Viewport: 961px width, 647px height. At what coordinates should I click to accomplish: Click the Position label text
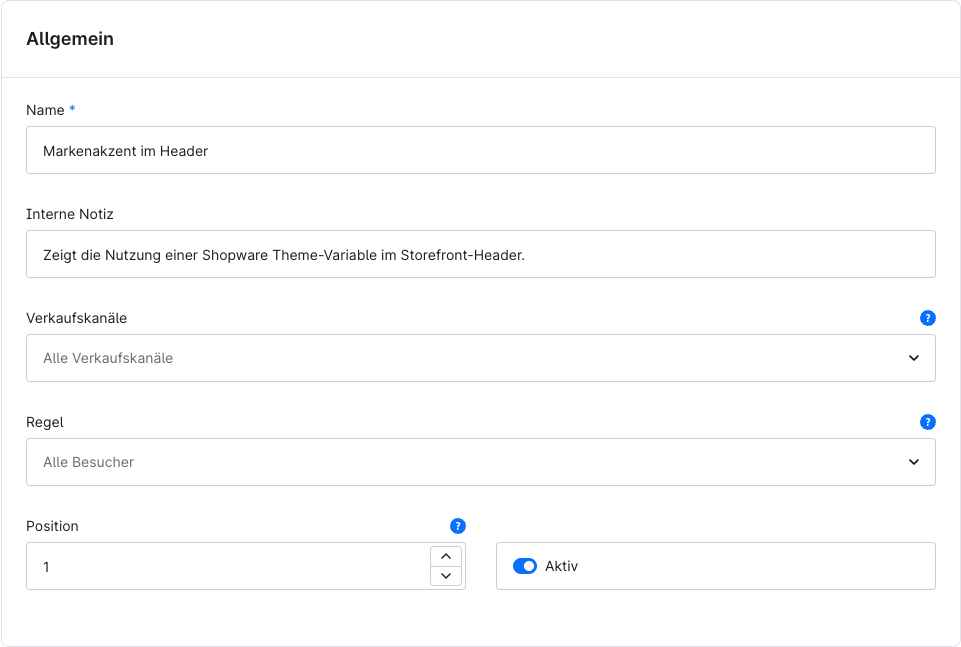52,526
